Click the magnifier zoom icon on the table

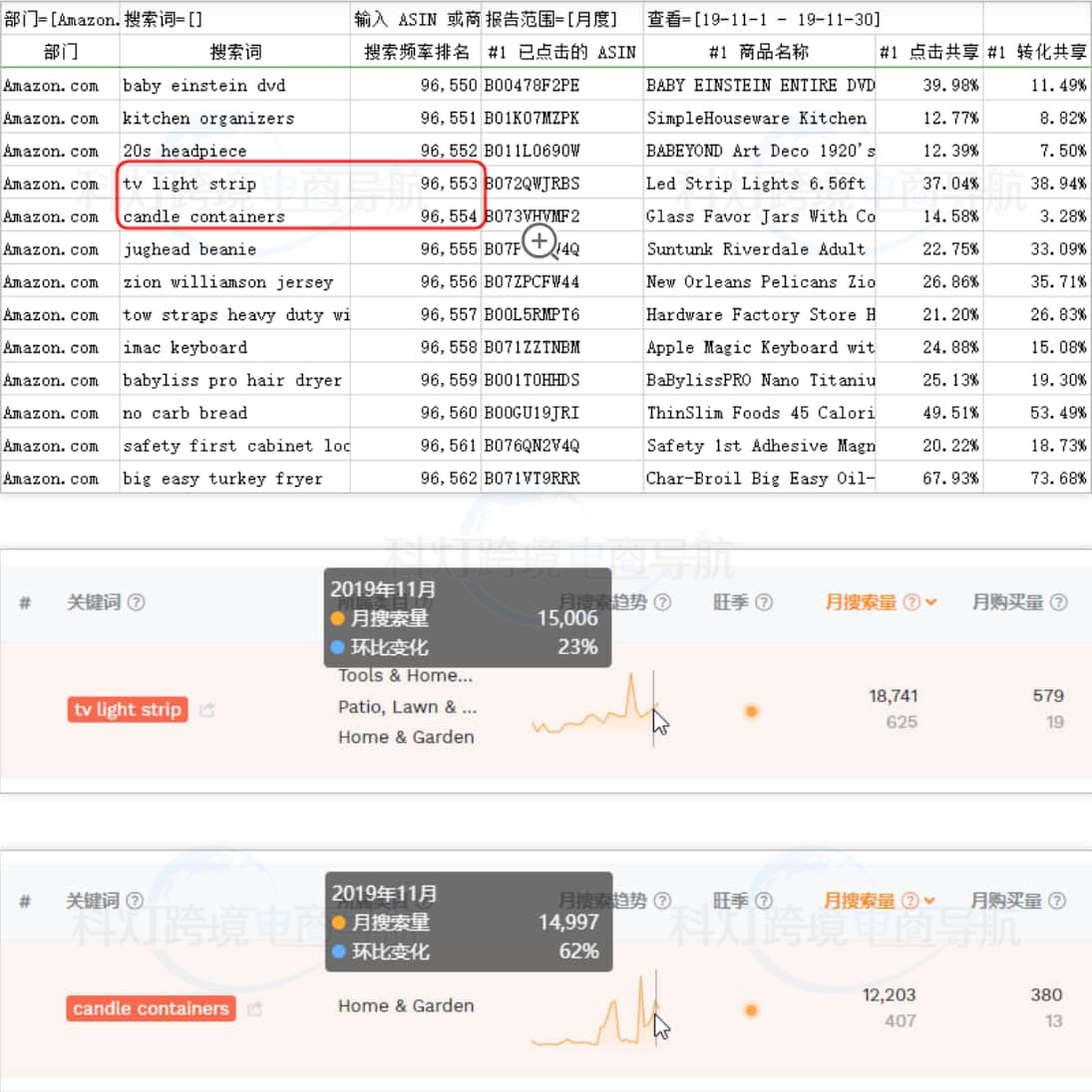[x=540, y=240]
